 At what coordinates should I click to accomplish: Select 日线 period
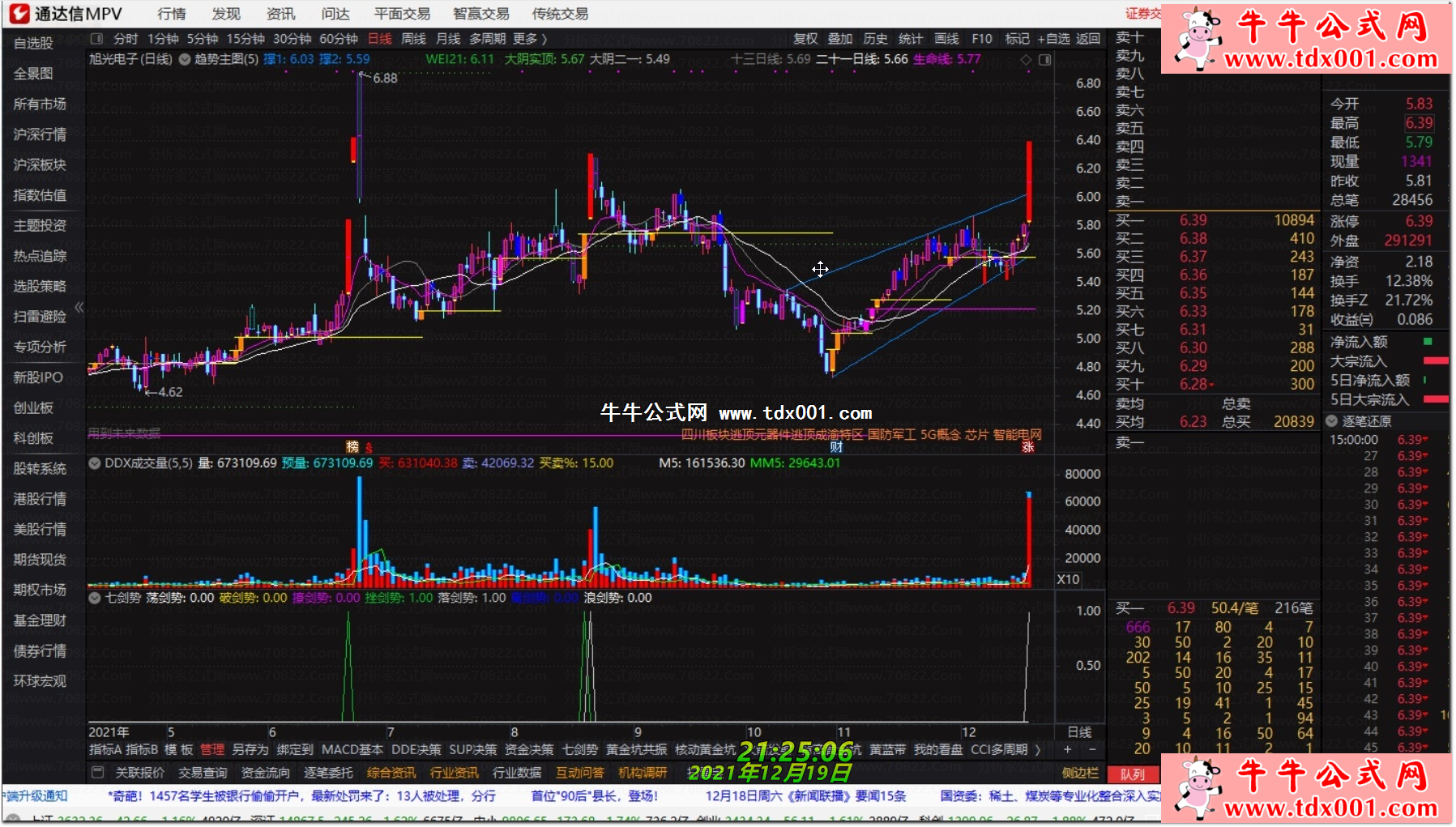[x=380, y=38]
